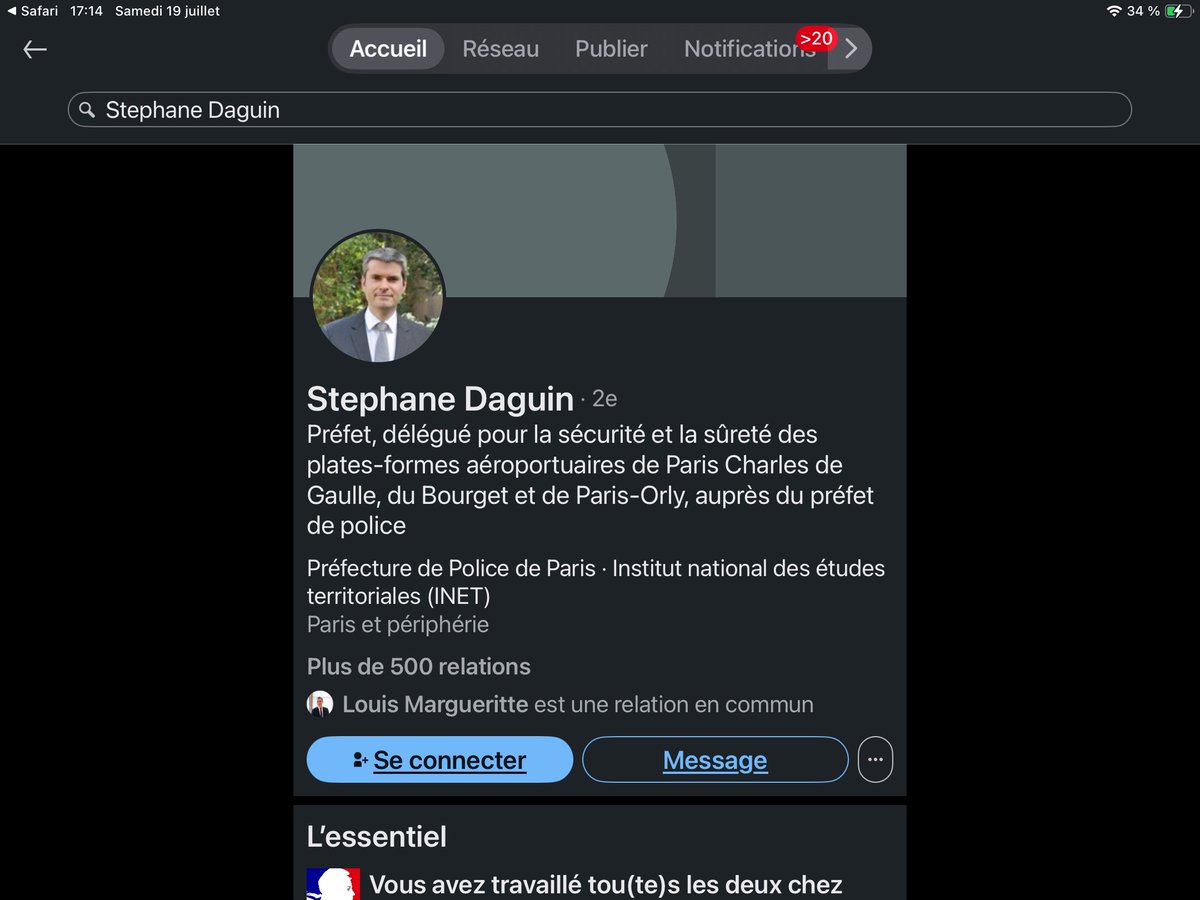Image resolution: width=1200 pixels, height=900 pixels.
Task: Click the Préfecture de Police de Paris text
Action: click(x=451, y=569)
